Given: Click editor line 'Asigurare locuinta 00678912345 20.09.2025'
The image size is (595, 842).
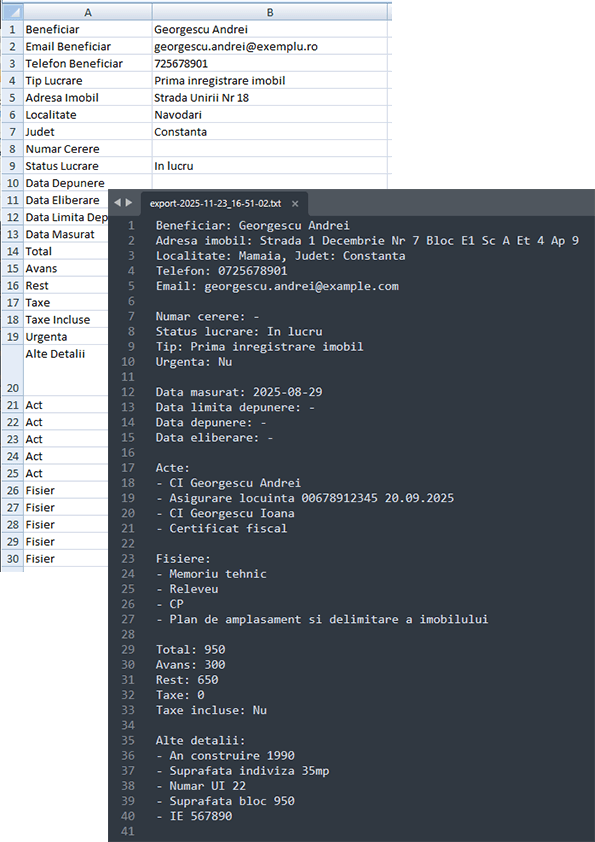Looking at the screenshot, I should (305, 498).
